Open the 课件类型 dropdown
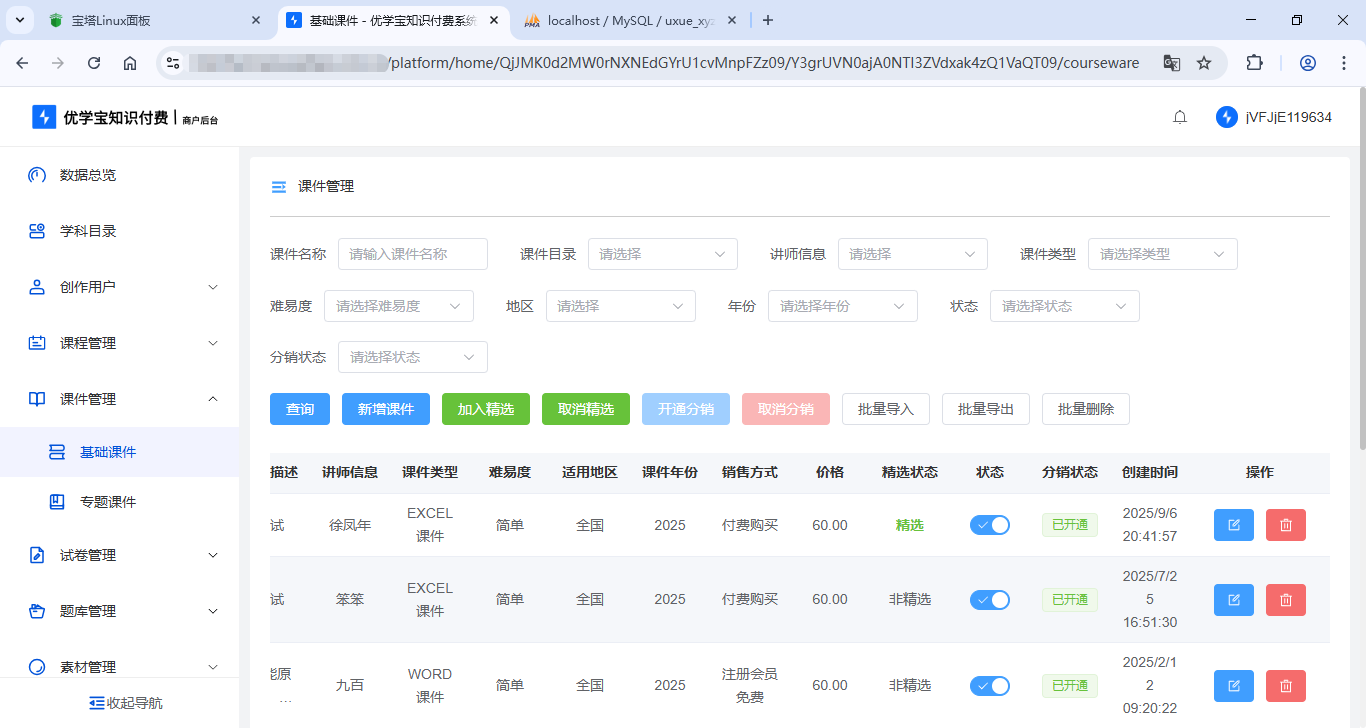This screenshot has width=1366, height=728. pyautogui.click(x=1162, y=254)
